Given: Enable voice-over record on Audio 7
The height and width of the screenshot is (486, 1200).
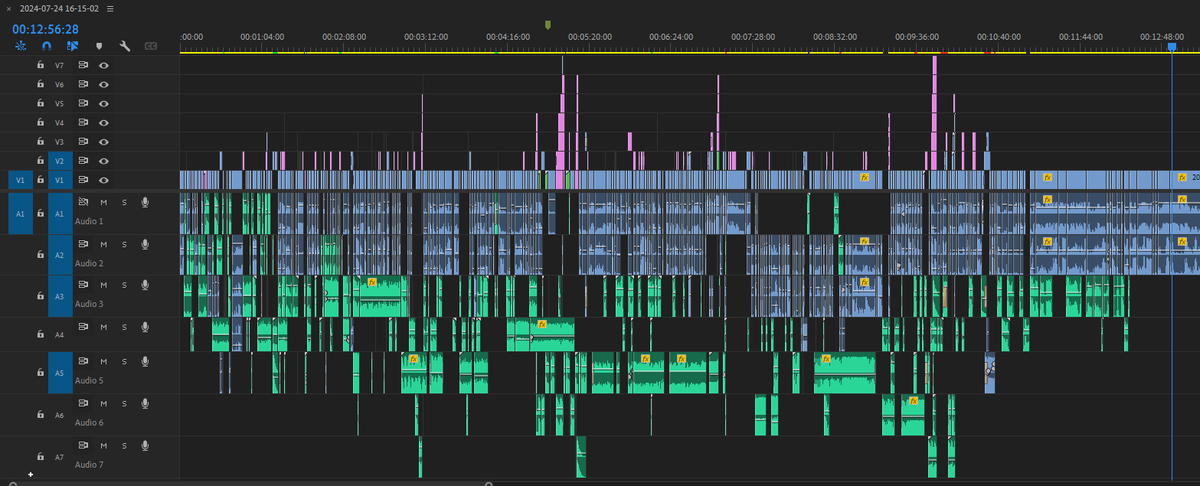Looking at the screenshot, I should tap(145, 445).
